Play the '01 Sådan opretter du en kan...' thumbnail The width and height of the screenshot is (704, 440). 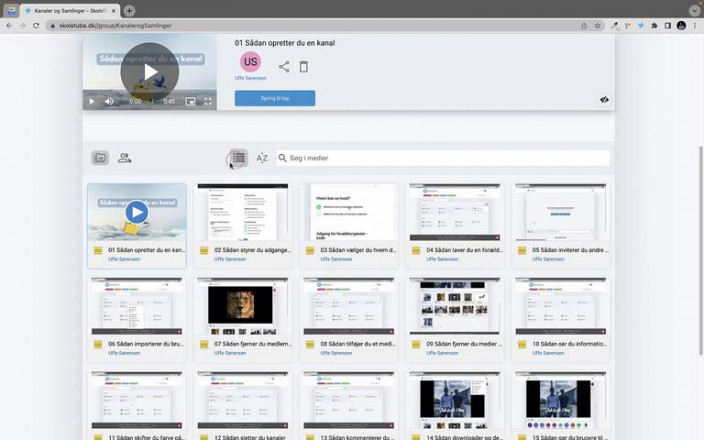pos(137,212)
